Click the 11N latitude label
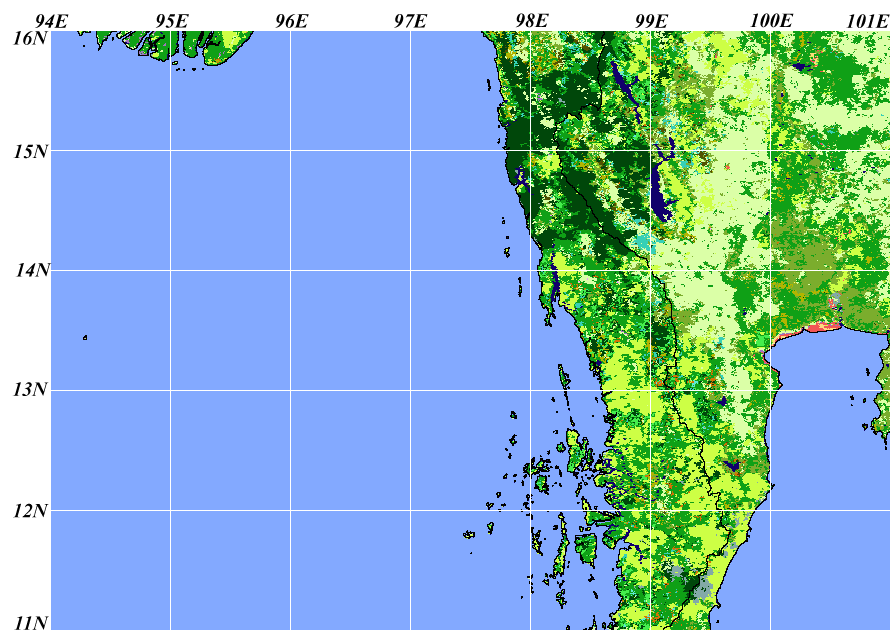The image size is (890, 630). (31, 623)
